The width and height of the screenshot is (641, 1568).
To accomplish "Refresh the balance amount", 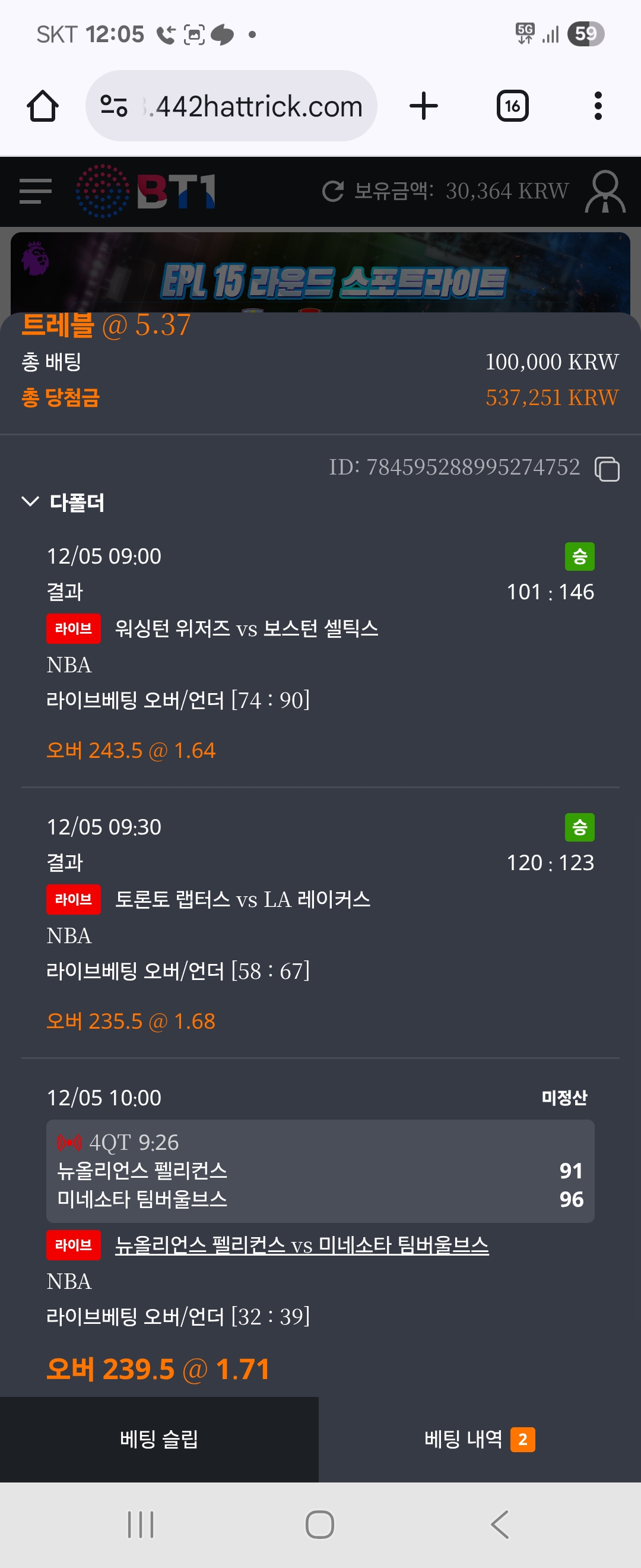I will point(332,191).
